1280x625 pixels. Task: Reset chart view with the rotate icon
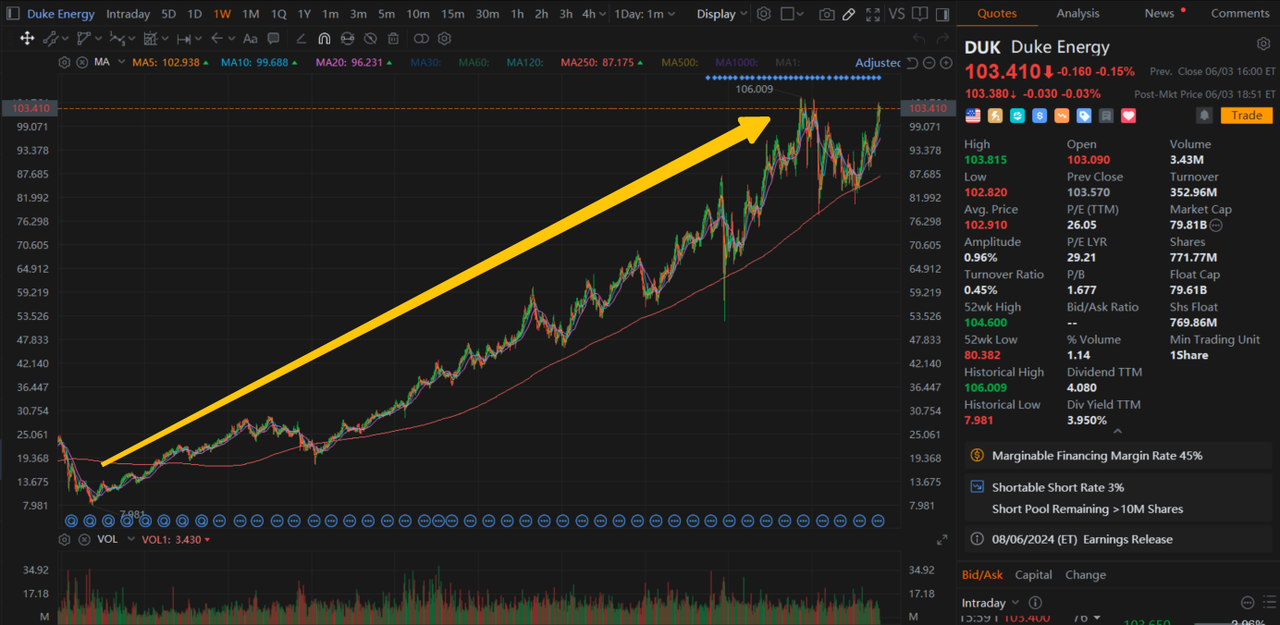[x=913, y=63]
